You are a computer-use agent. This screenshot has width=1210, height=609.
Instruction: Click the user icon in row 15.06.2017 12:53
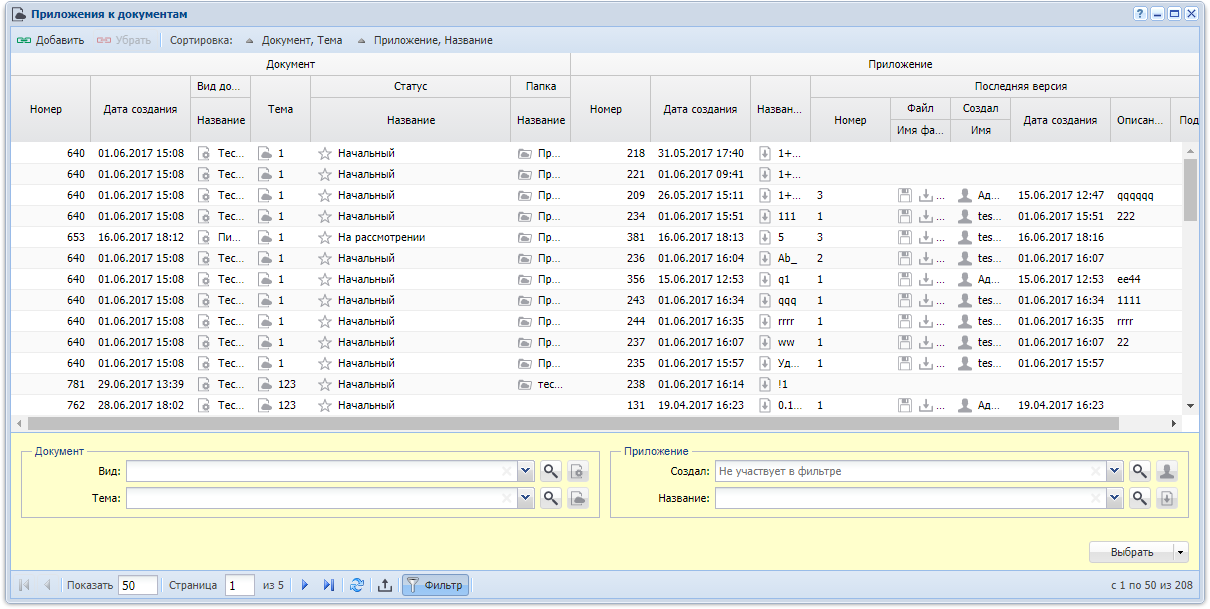pos(965,280)
